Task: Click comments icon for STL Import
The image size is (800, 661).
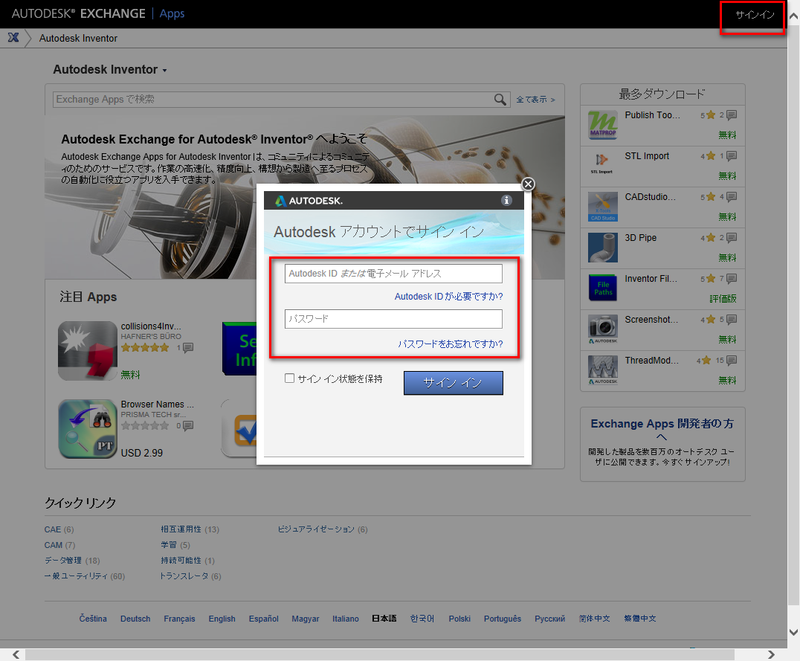Action: (731, 156)
